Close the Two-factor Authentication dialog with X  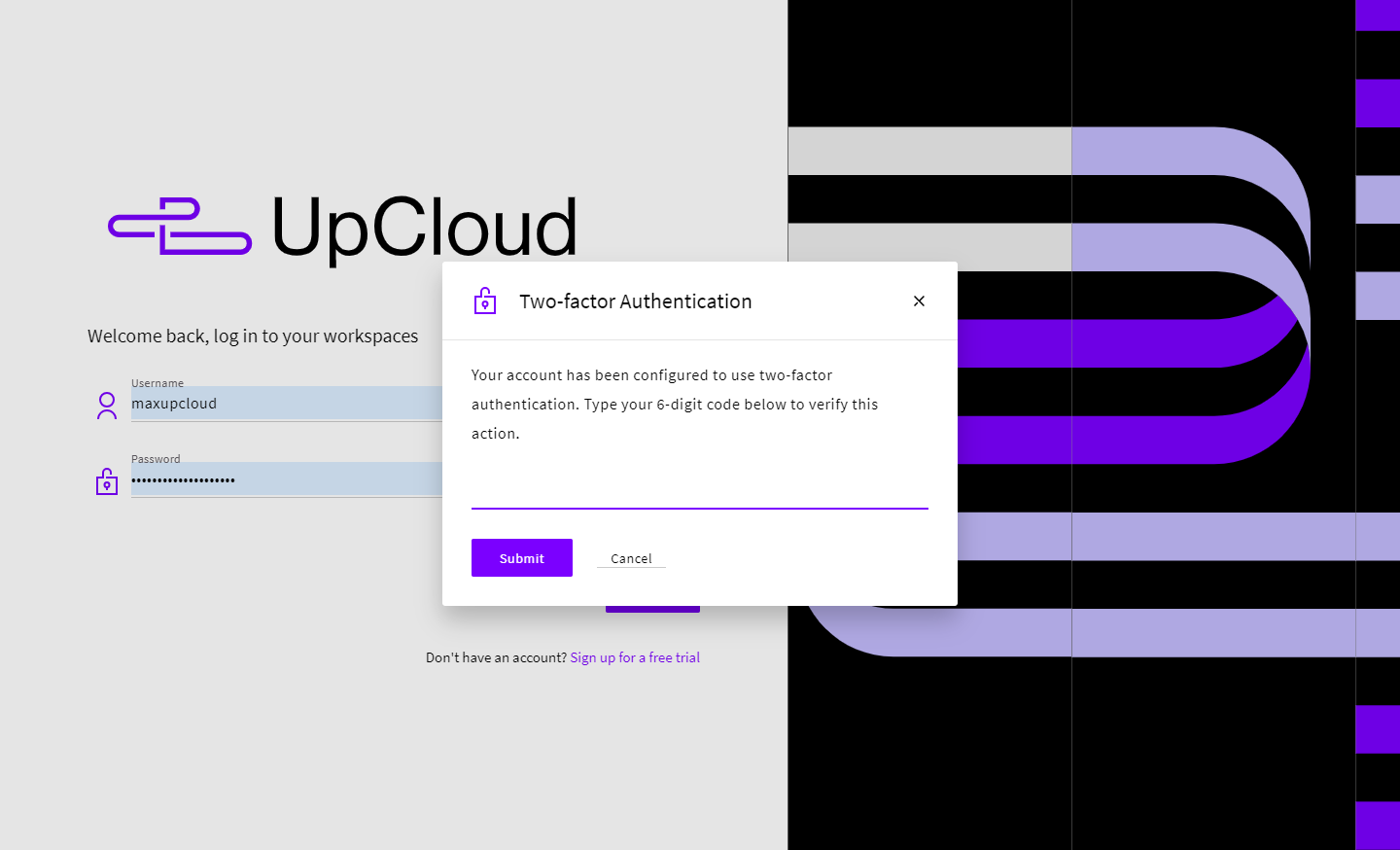pyautogui.click(x=919, y=301)
